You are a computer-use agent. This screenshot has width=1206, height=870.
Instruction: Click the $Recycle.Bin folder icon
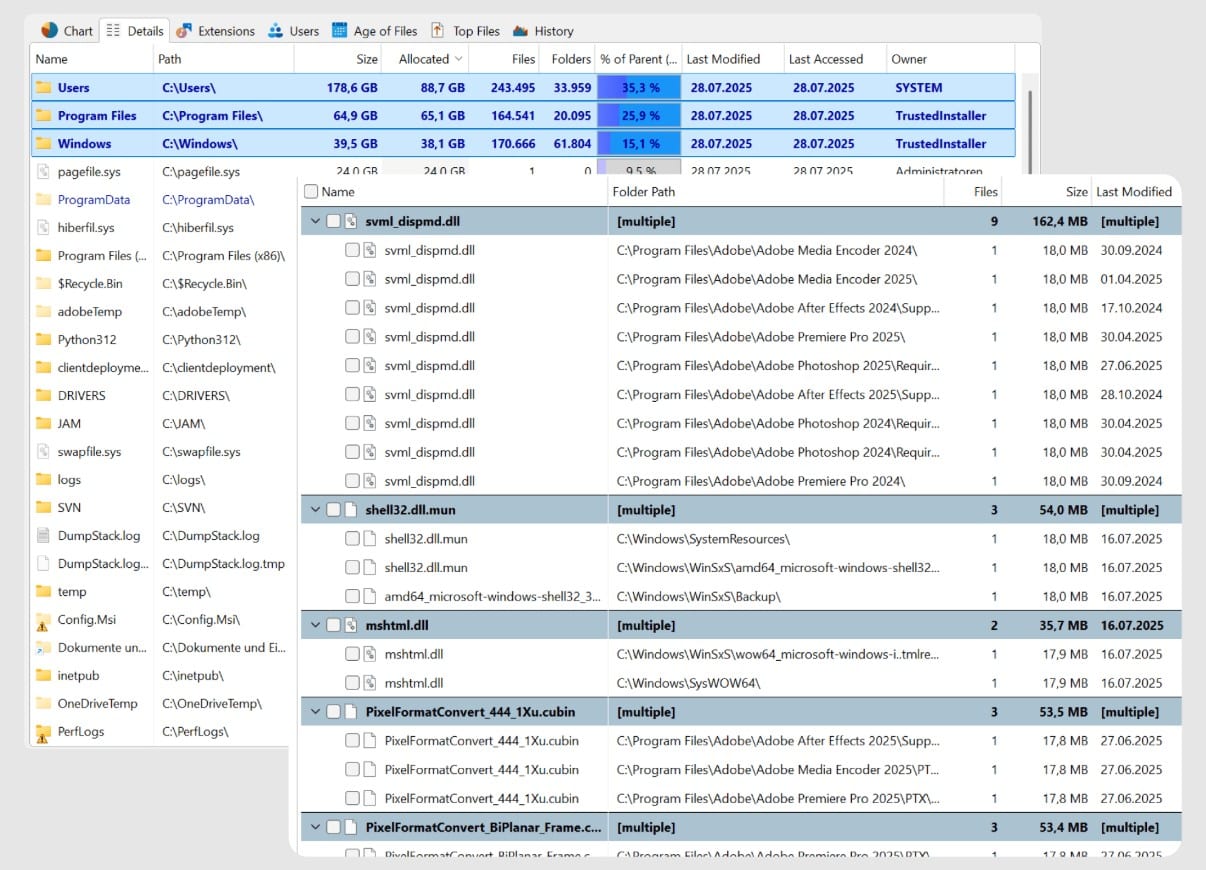[x=43, y=283]
